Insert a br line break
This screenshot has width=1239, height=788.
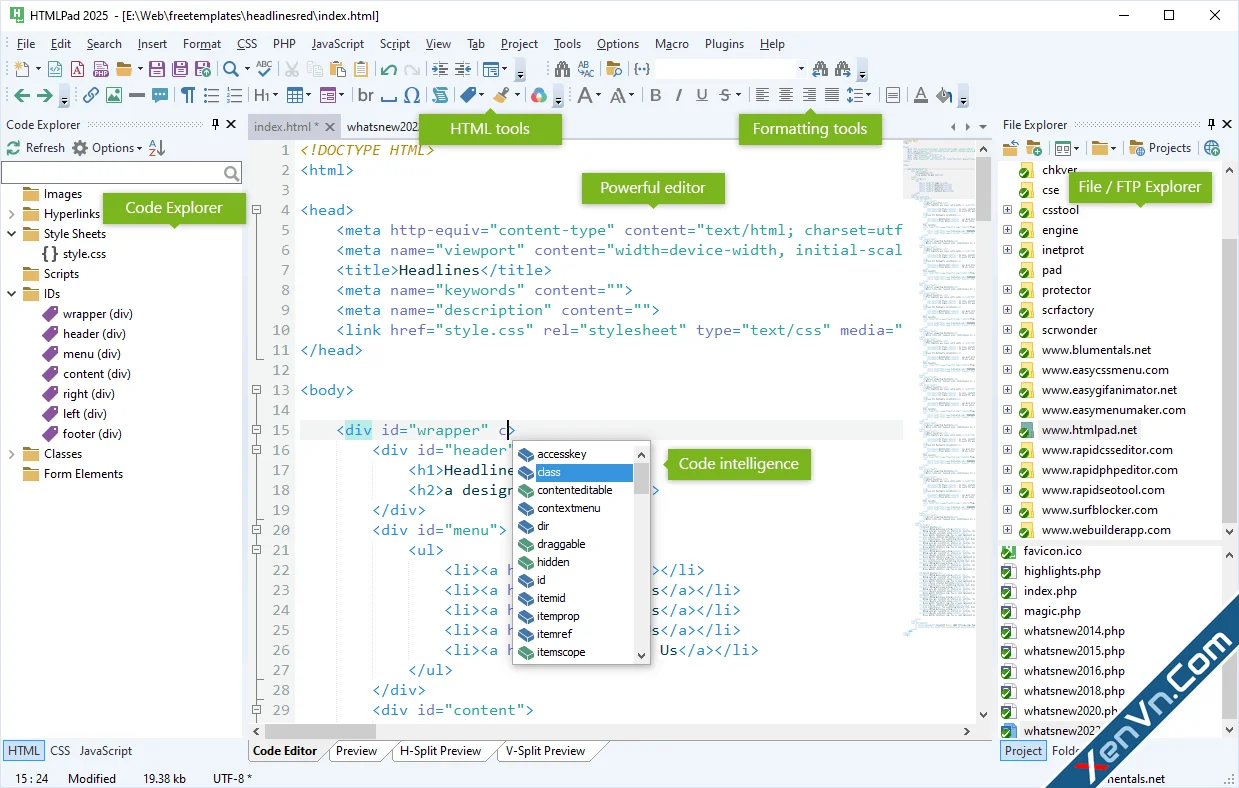pos(365,95)
